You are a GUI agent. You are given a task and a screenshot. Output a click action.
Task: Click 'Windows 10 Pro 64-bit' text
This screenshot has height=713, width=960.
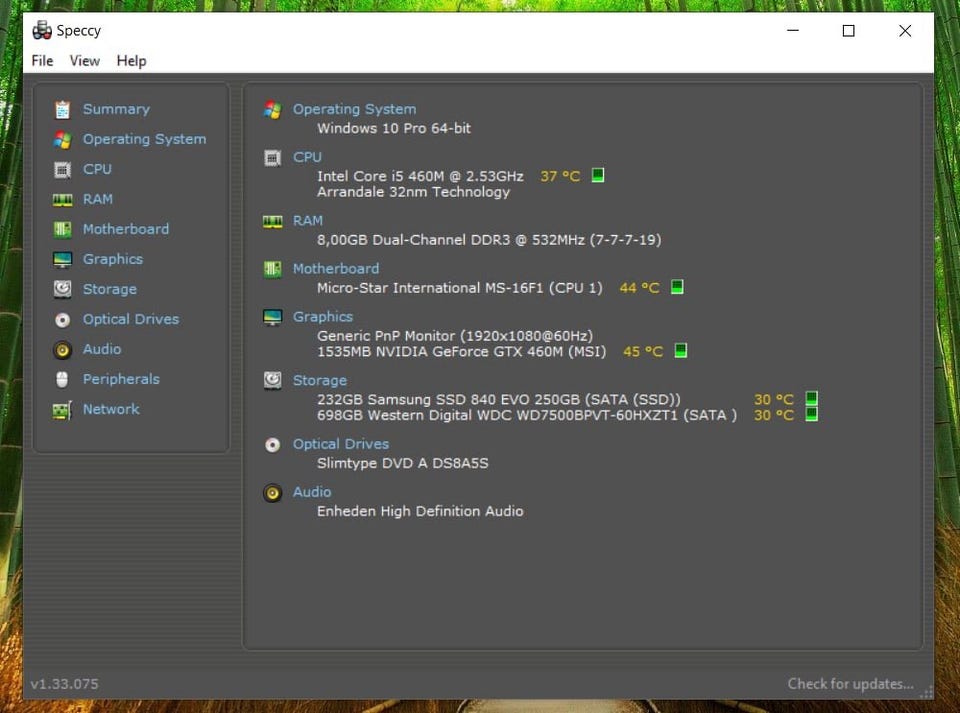pyautogui.click(x=394, y=129)
